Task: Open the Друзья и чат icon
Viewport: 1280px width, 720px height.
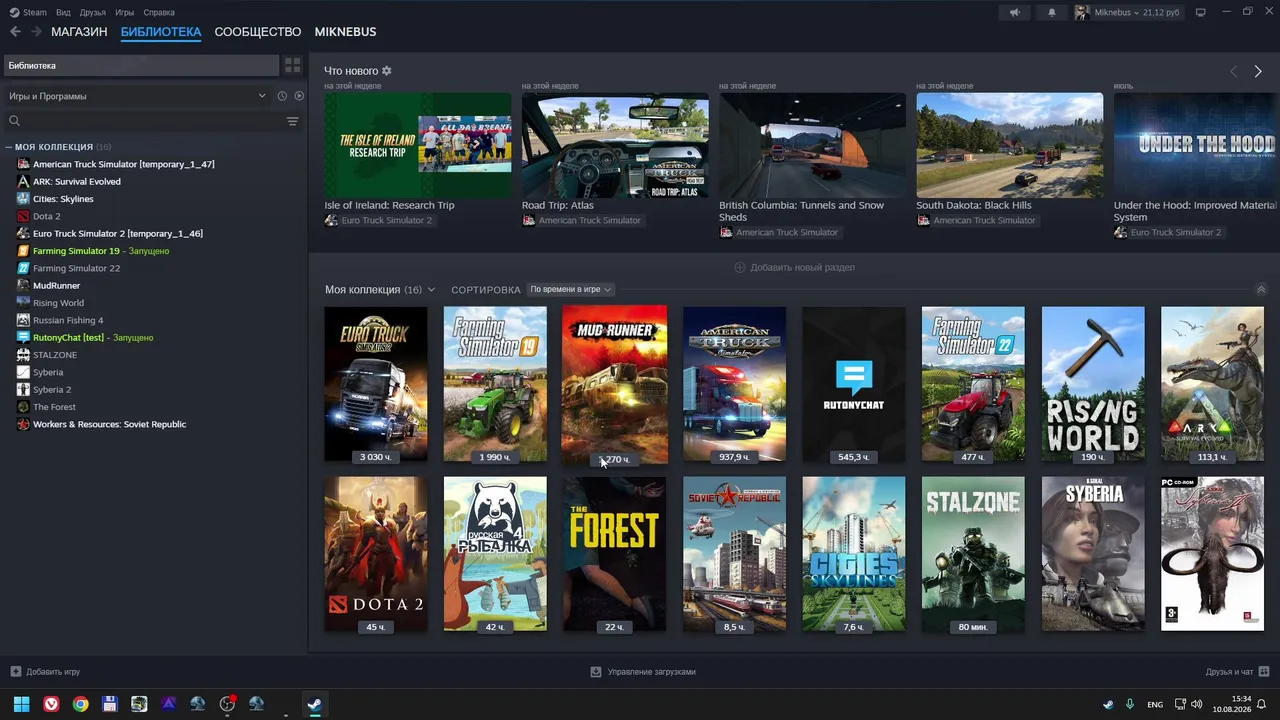Action: (1264, 672)
